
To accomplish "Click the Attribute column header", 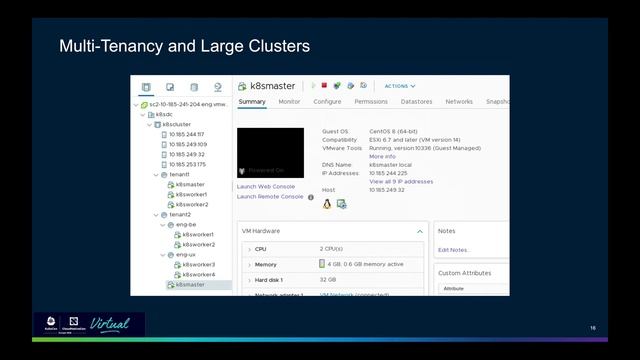I will point(453,289).
